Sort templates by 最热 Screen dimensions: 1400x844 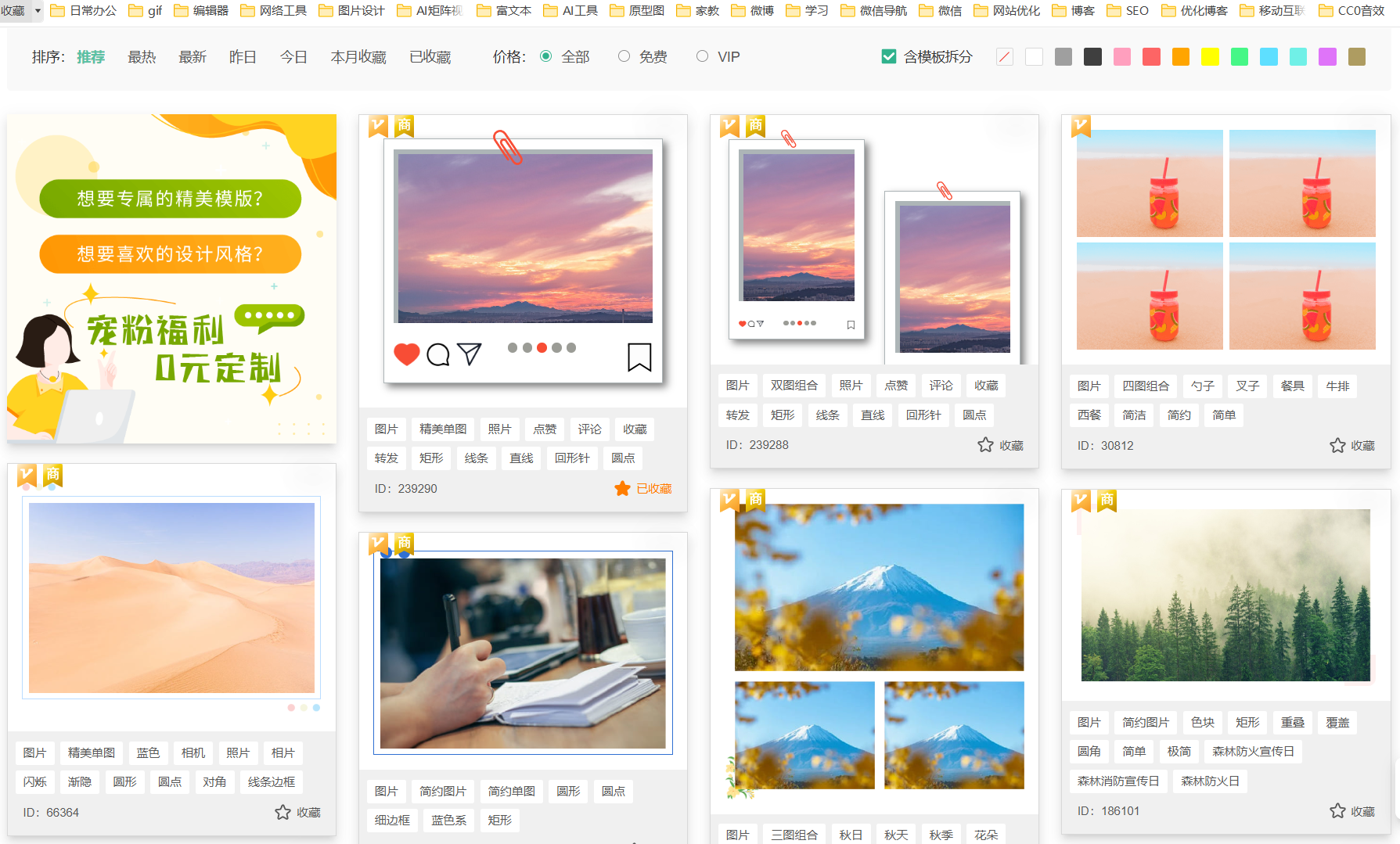coord(142,57)
